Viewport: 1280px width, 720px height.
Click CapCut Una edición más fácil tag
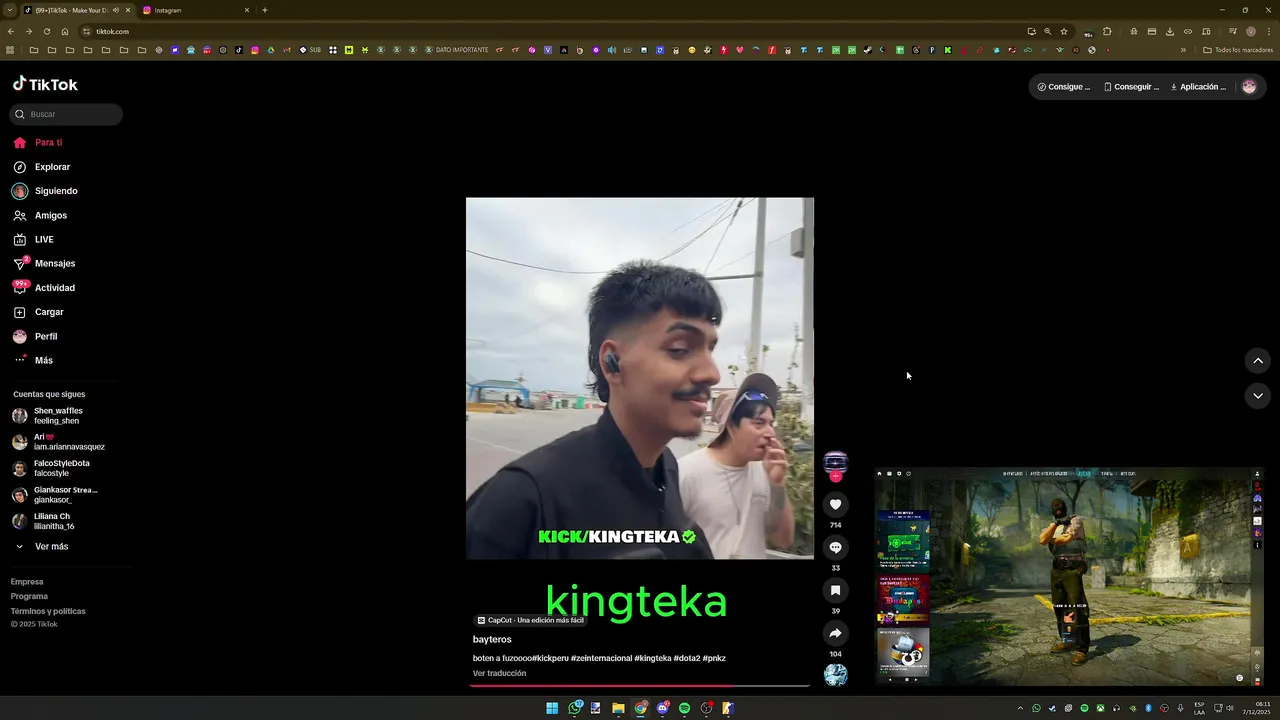[530, 620]
